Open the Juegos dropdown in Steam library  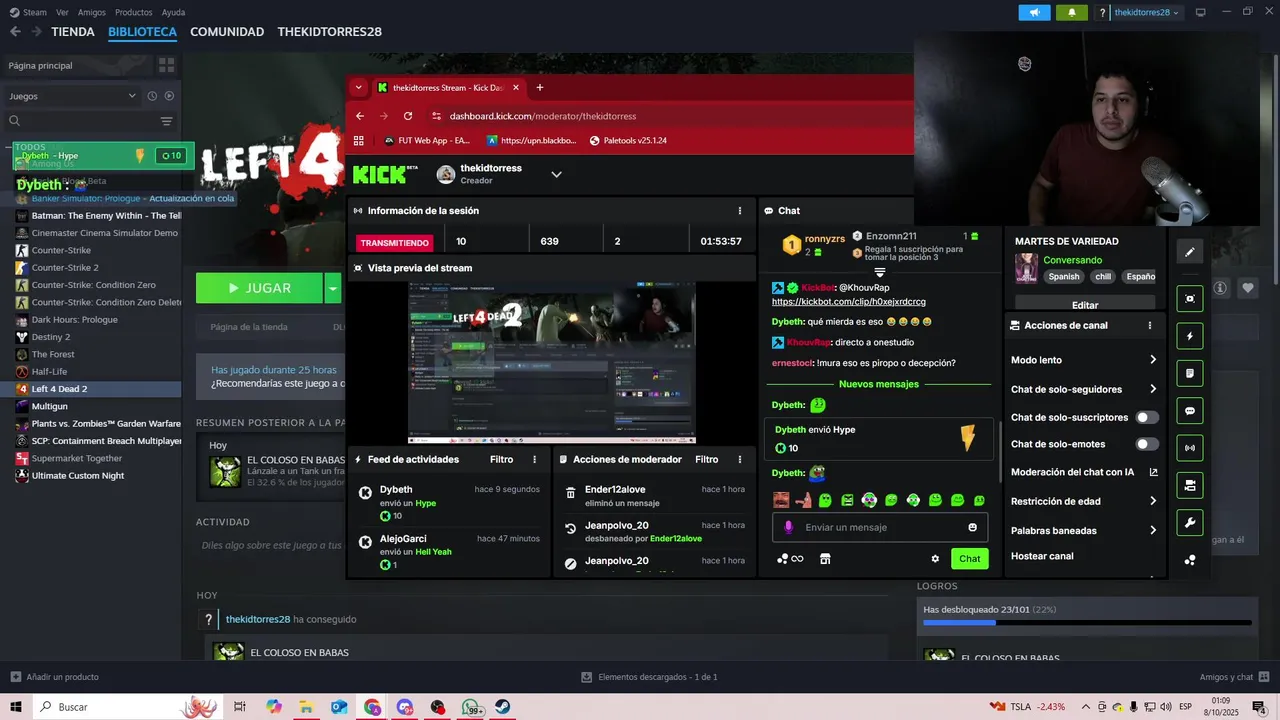tap(72, 96)
